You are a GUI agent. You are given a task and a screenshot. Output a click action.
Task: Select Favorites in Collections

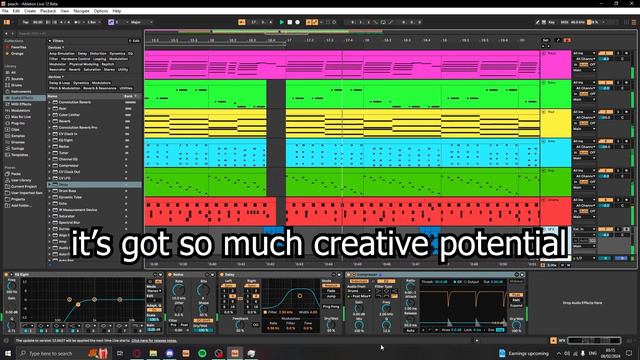click(x=19, y=47)
